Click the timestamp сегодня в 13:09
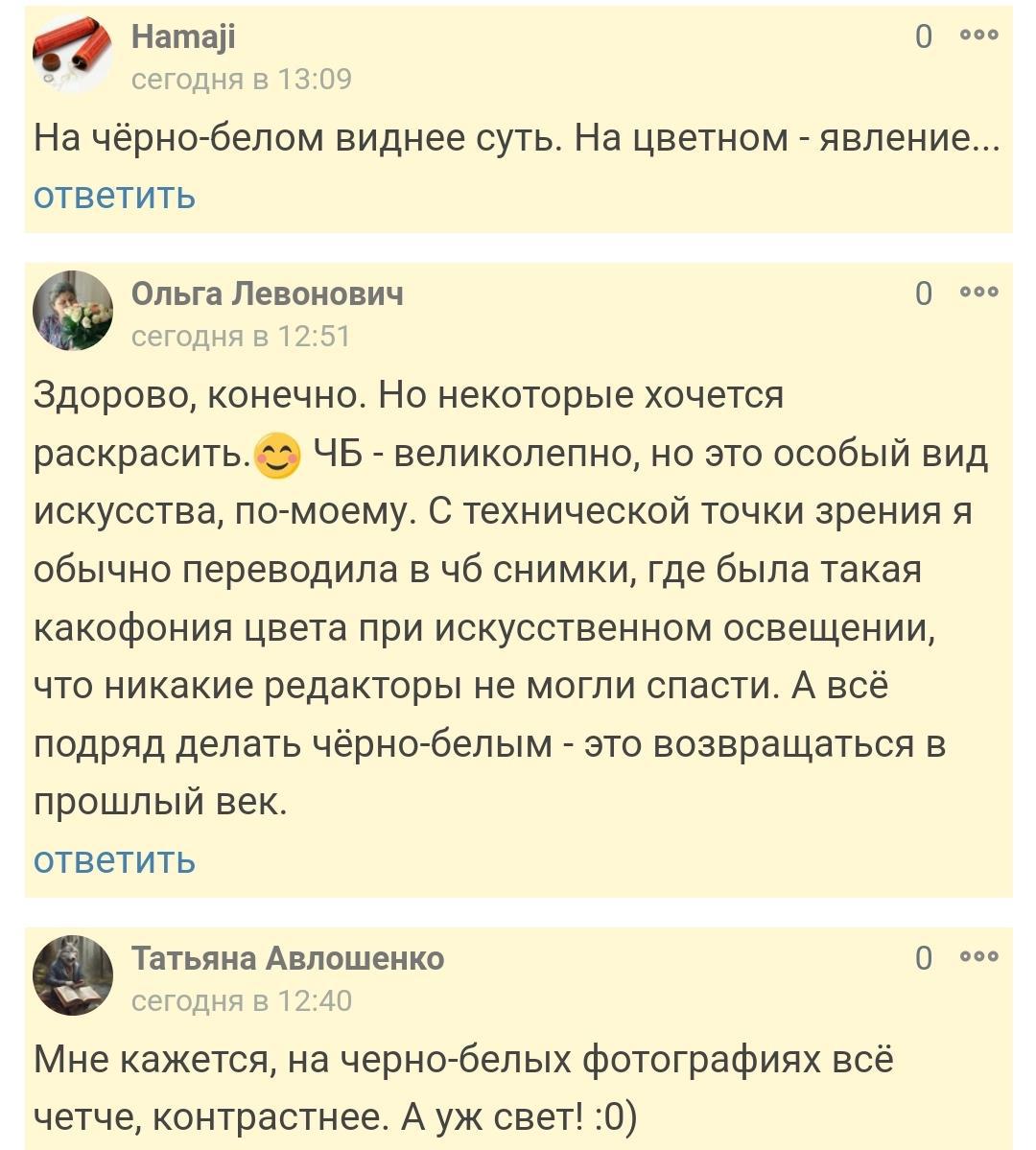Screen dimensions: 1036x1150 [241, 79]
